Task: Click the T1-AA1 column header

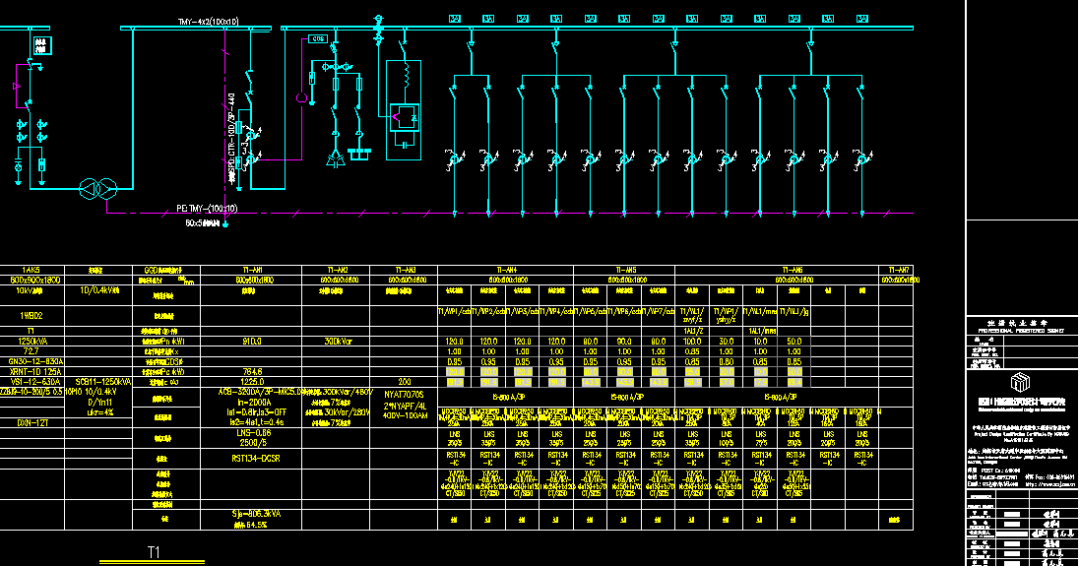Action: click(253, 270)
